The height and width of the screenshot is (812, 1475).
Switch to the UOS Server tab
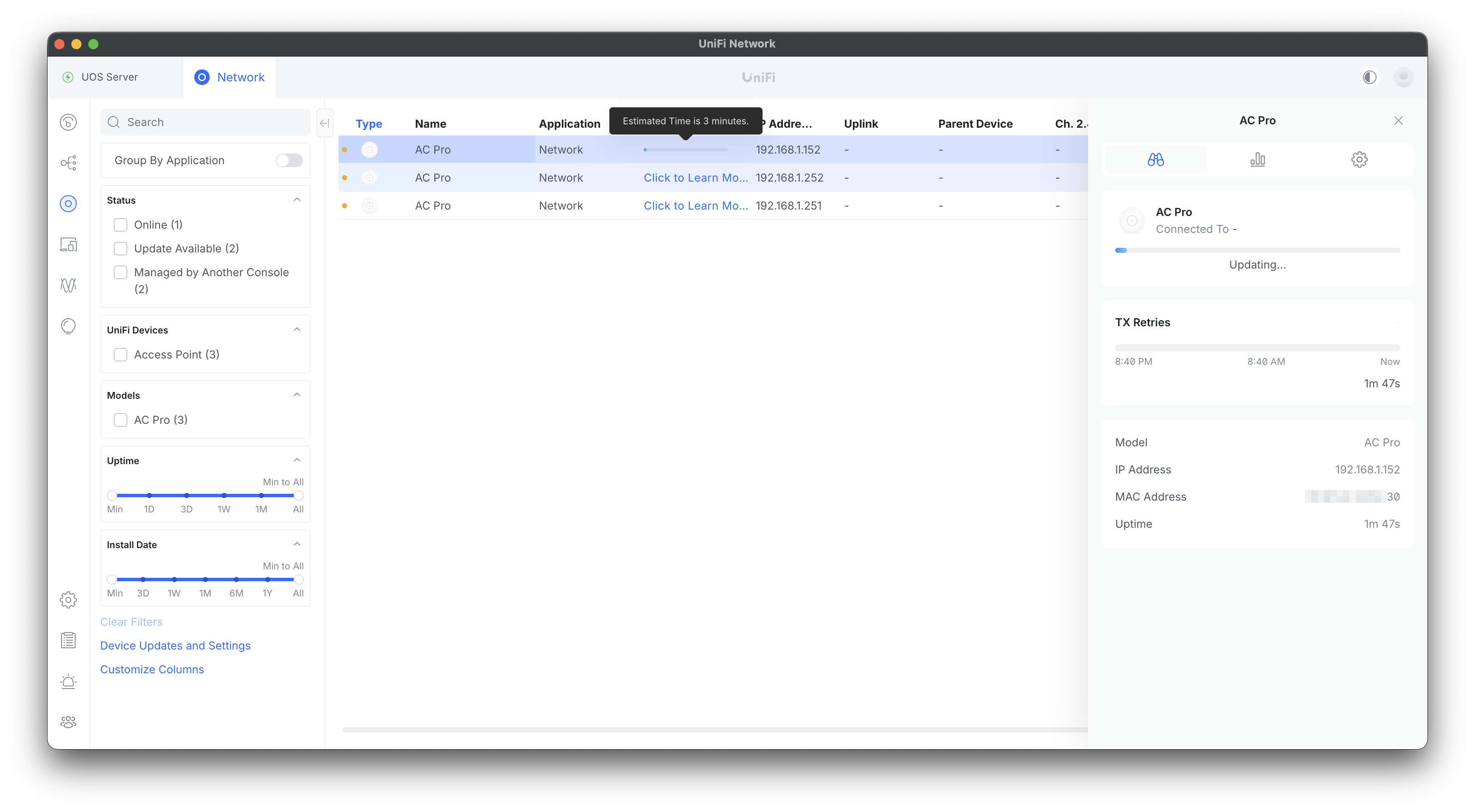tap(109, 77)
